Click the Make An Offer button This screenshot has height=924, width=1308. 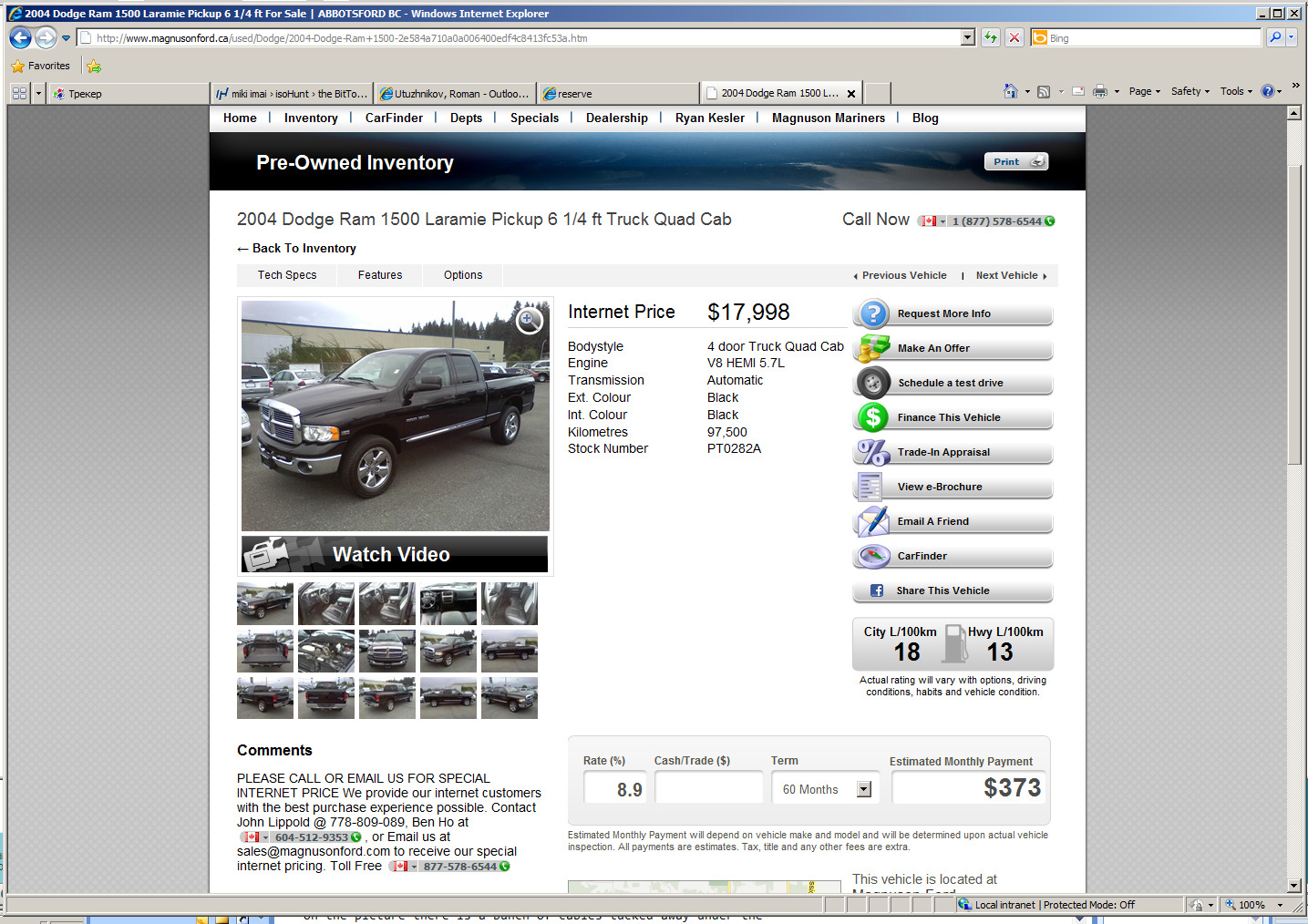click(x=953, y=348)
